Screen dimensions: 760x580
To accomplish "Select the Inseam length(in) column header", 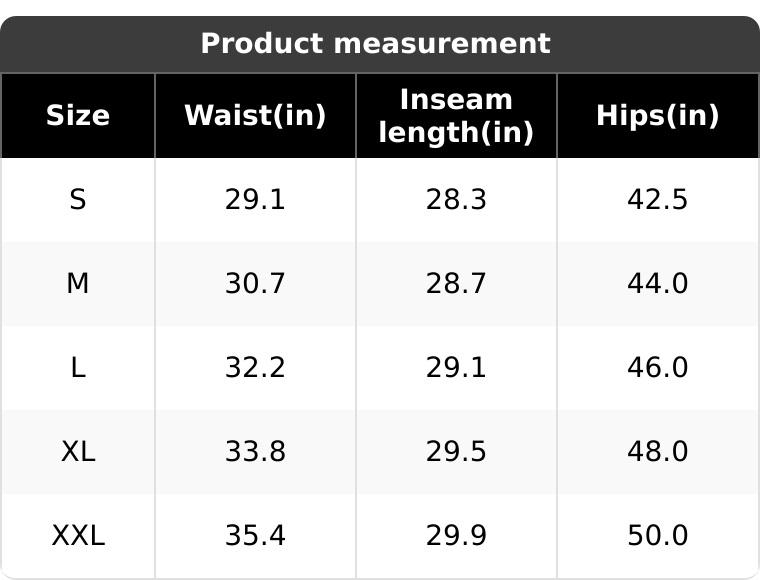I will click(x=456, y=115).
